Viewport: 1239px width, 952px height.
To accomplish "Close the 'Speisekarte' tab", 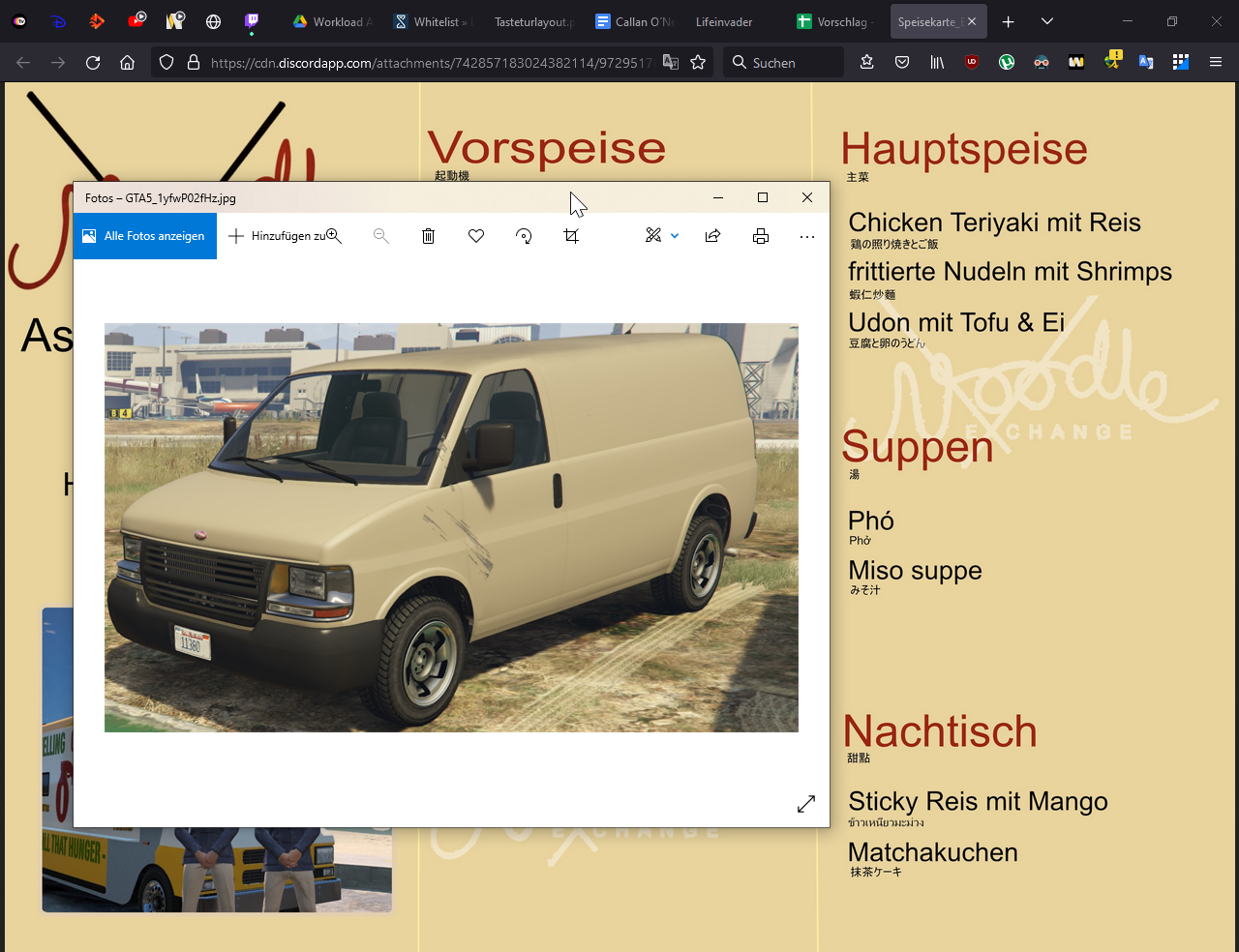I will click(972, 21).
